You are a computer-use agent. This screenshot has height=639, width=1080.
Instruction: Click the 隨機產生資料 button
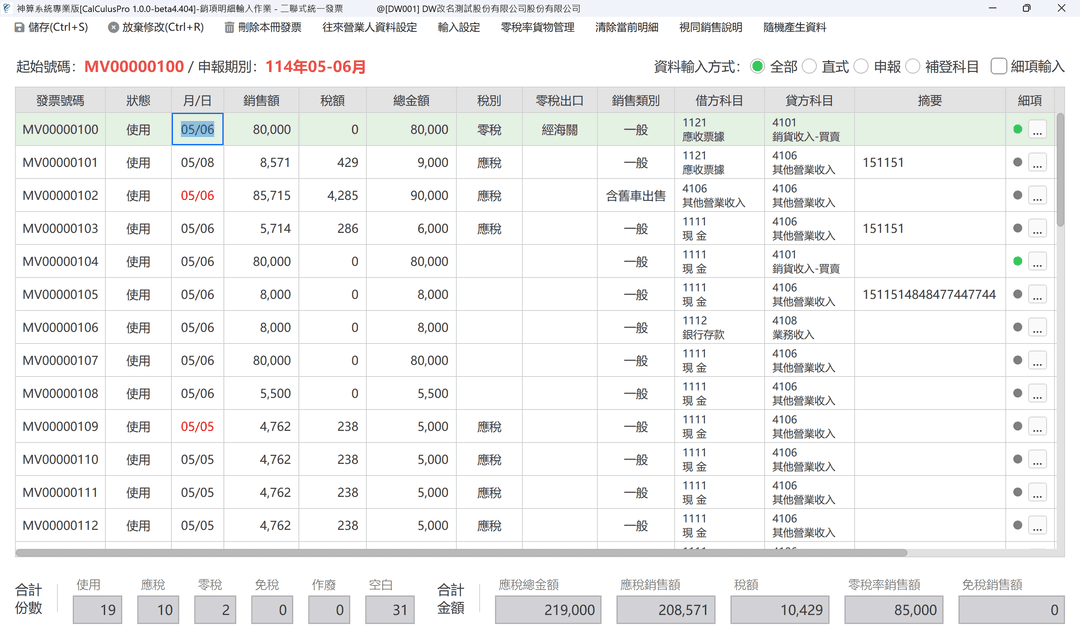click(x=794, y=28)
